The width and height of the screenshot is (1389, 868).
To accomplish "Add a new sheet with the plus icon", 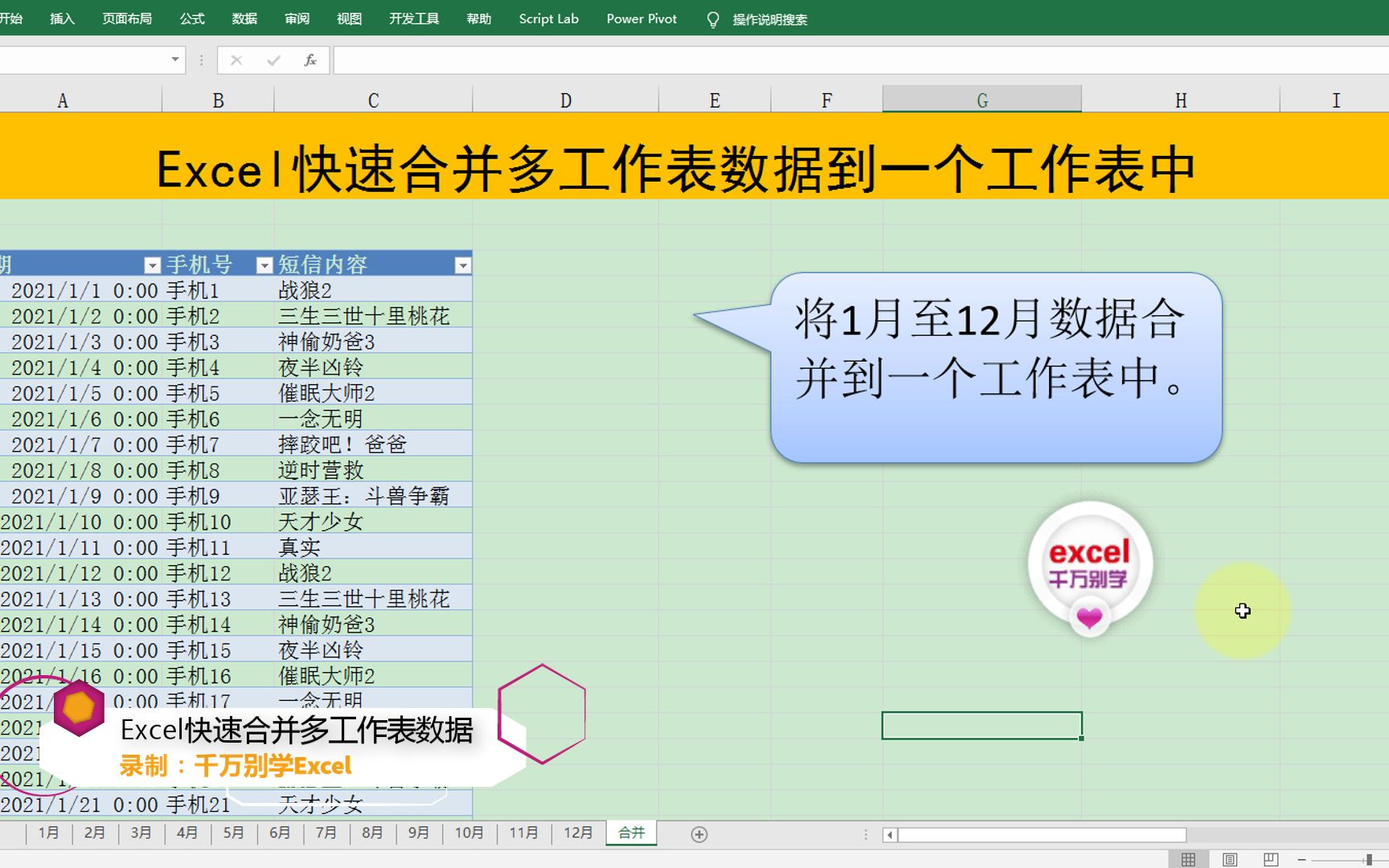I will click(x=699, y=834).
